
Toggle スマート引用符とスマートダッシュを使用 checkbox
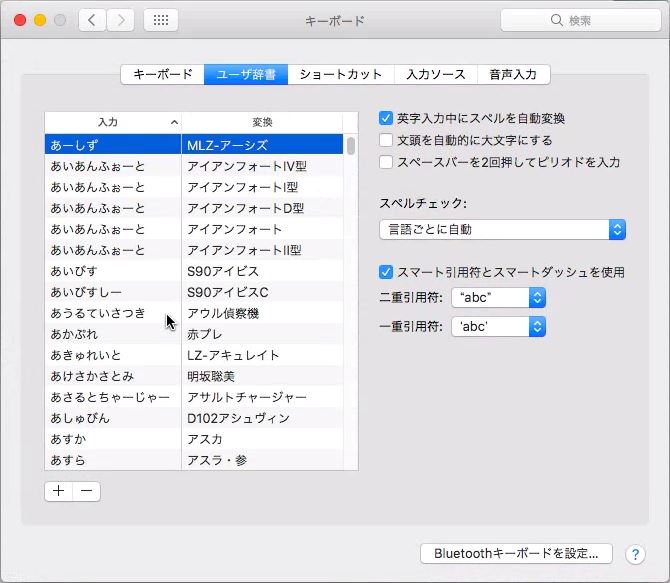coord(386,272)
